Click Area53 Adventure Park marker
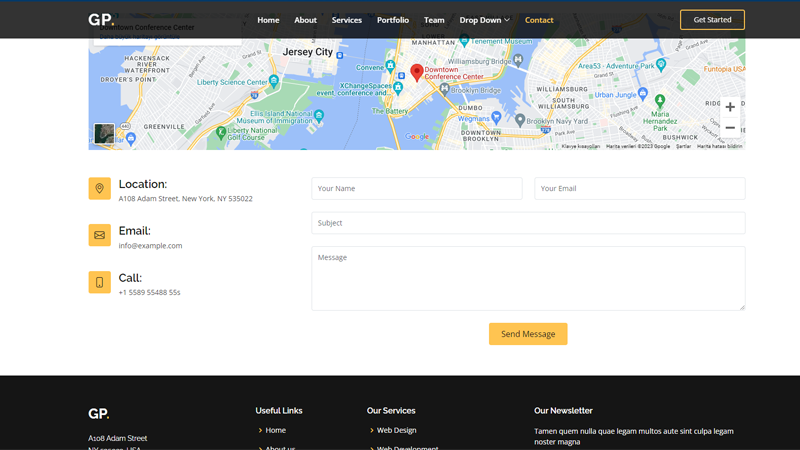This screenshot has height=450, width=800. click(x=661, y=64)
